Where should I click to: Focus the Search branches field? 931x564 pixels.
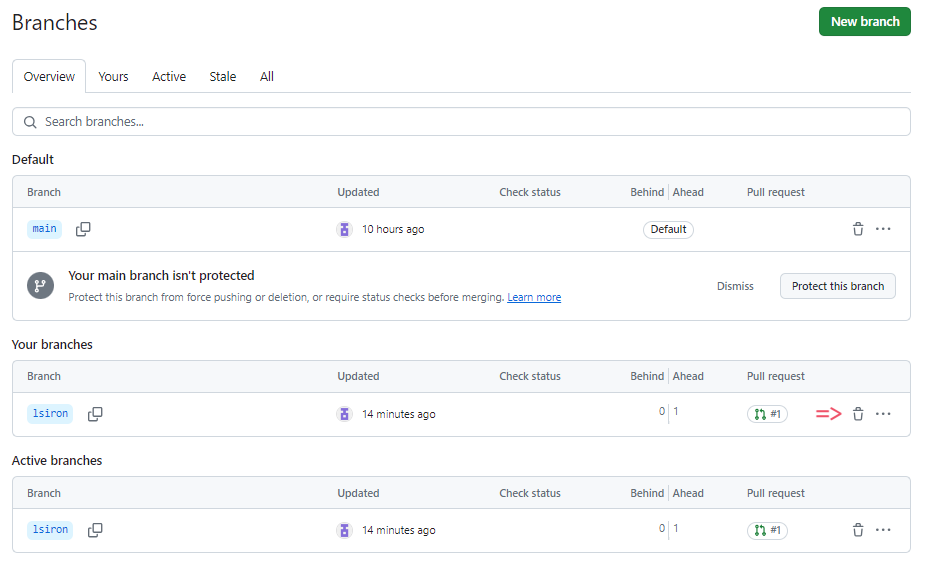point(461,122)
